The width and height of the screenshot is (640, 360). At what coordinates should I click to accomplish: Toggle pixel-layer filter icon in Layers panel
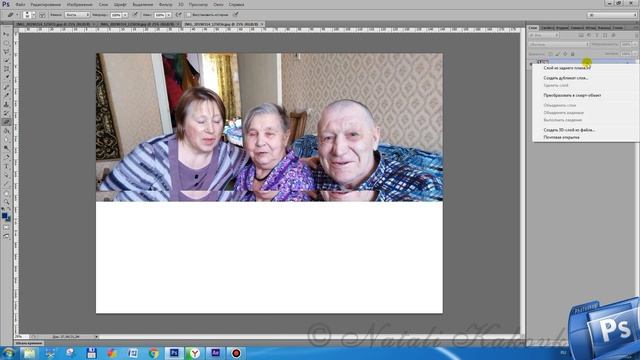(x=581, y=36)
